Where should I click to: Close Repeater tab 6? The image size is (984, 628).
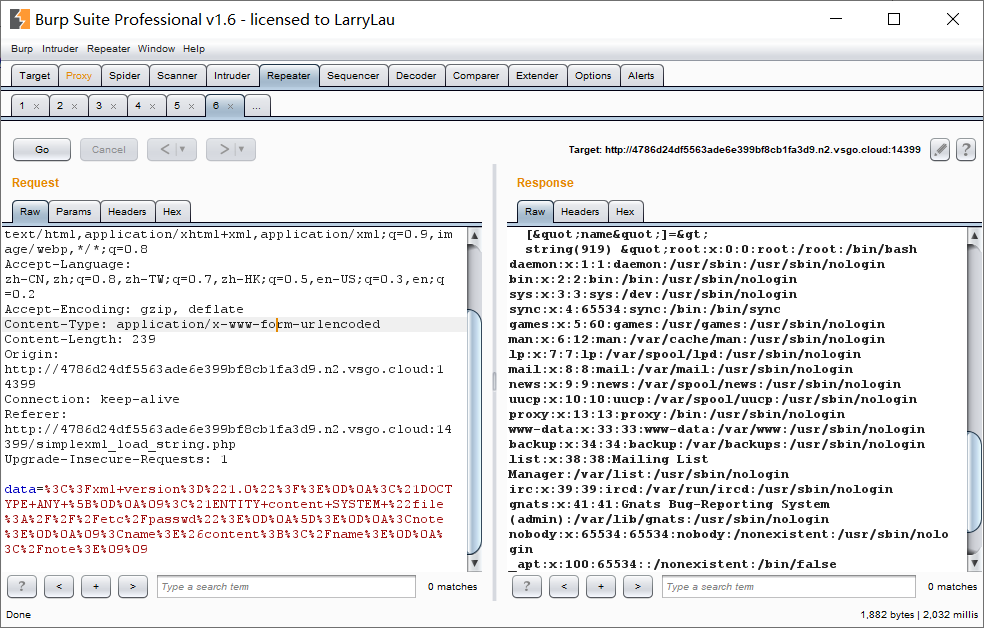(230, 106)
